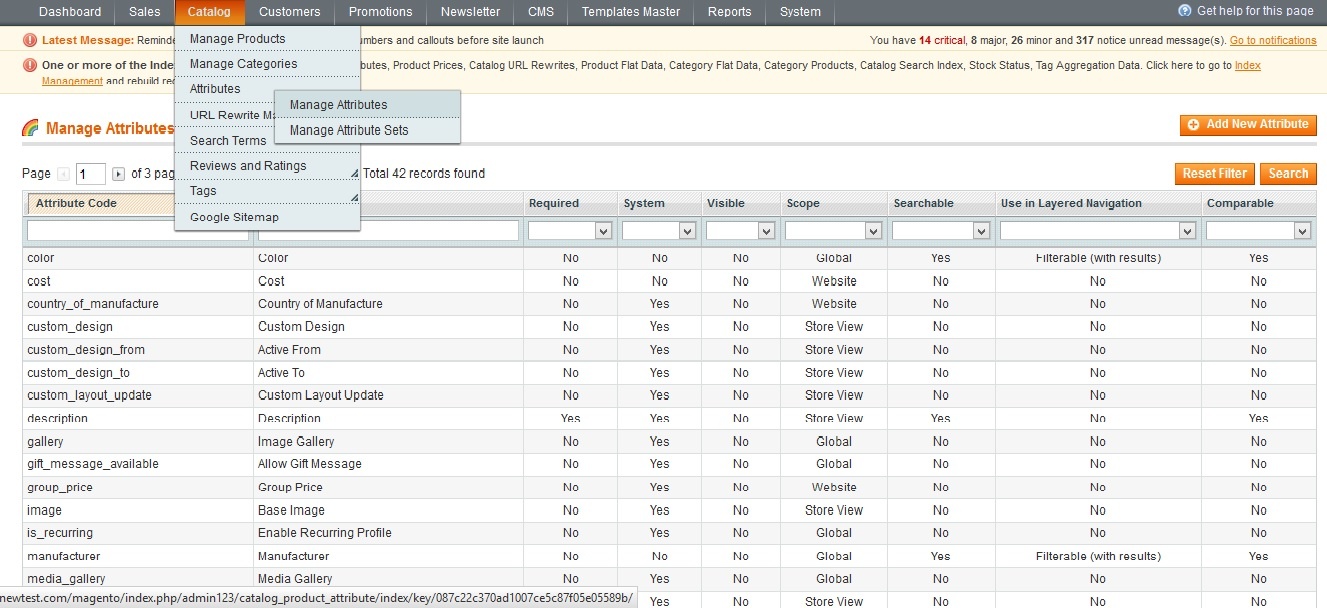Click the rainbow Manage Attributes heading icon
Image resolution: width=1327 pixels, height=608 pixels.
[x=30, y=128]
